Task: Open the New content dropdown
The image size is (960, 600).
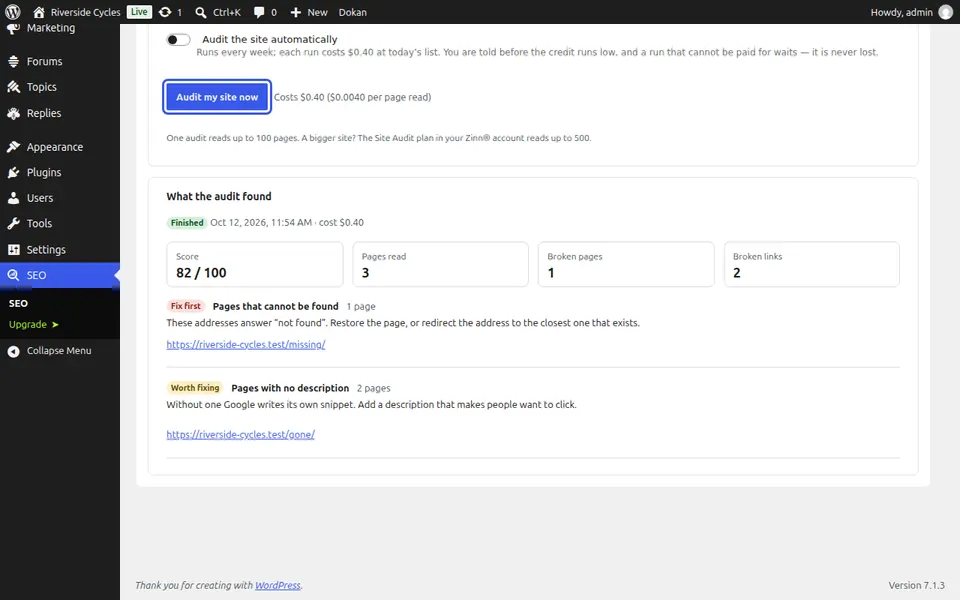Action: 309,12
